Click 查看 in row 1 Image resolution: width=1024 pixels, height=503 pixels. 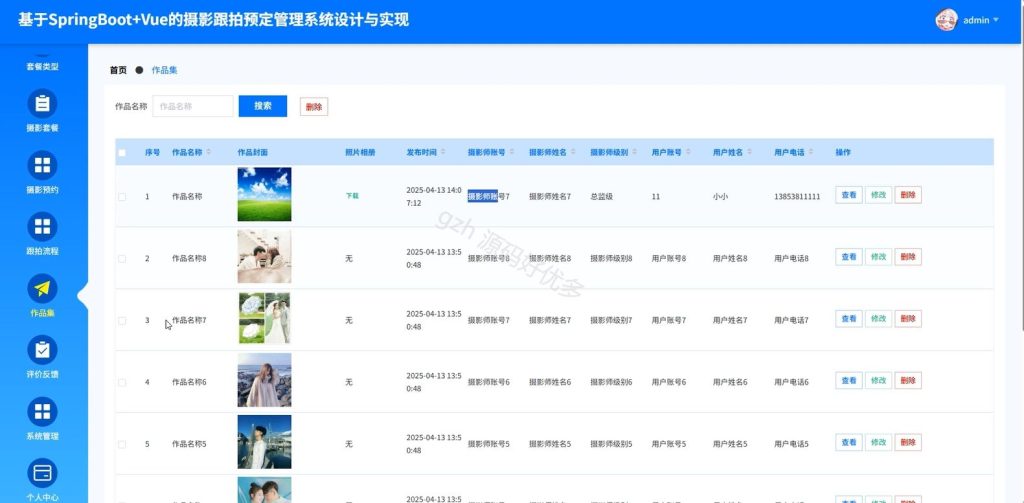coord(848,195)
